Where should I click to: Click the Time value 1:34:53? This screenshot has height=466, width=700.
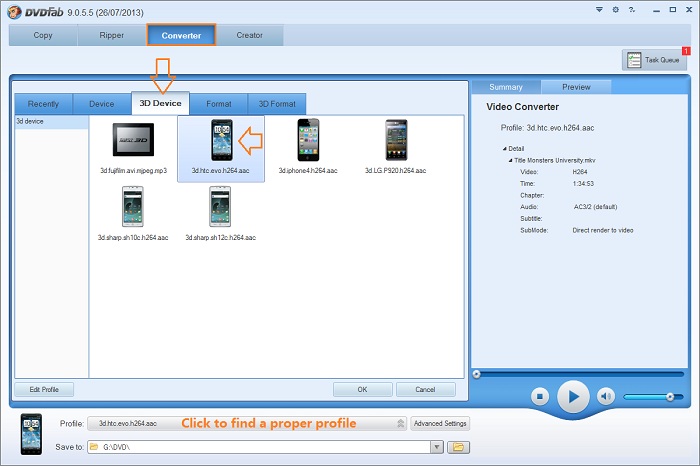click(583, 183)
